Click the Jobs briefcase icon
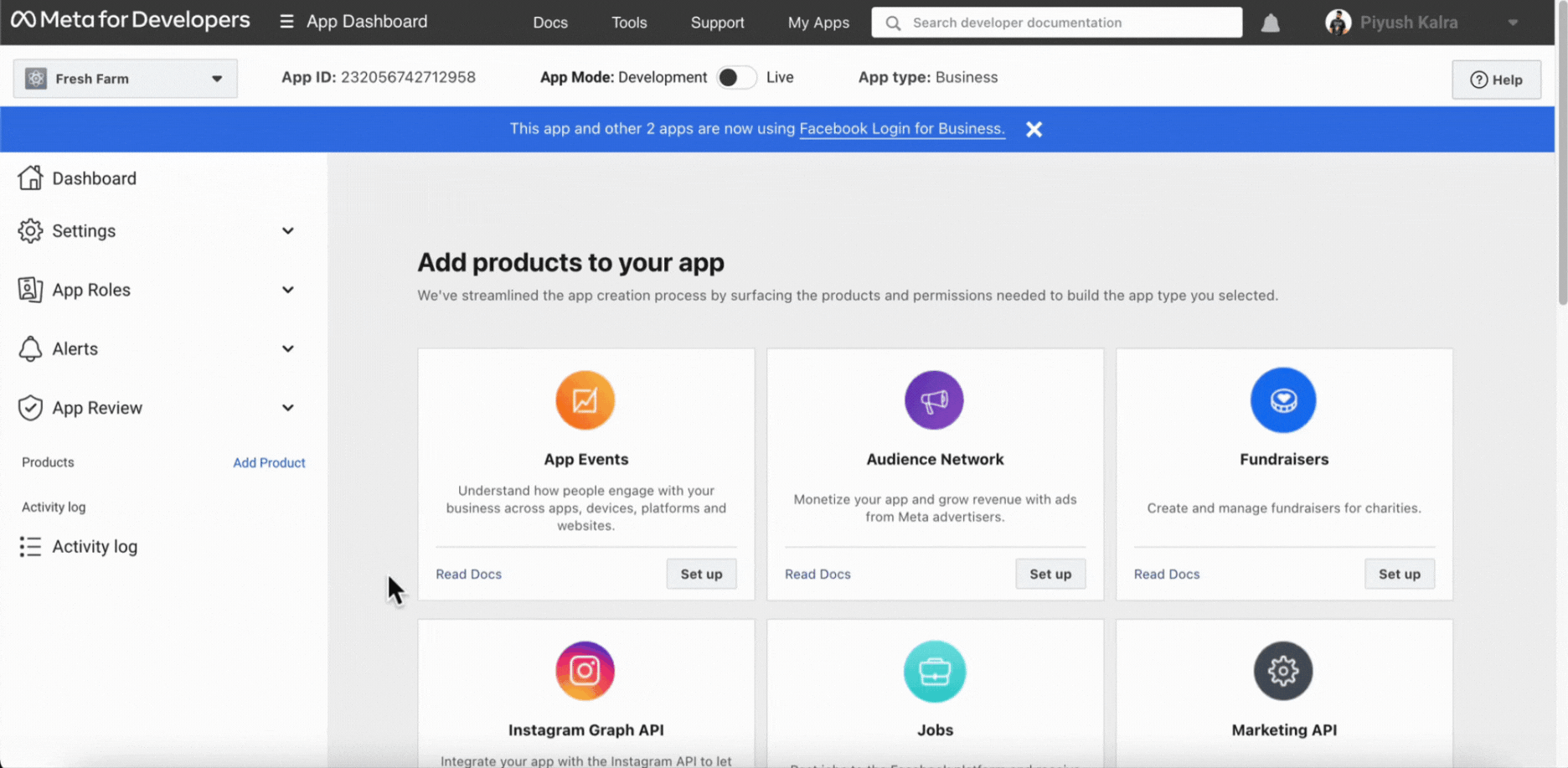This screenshot has width=1568, height=768. [934, 671]
